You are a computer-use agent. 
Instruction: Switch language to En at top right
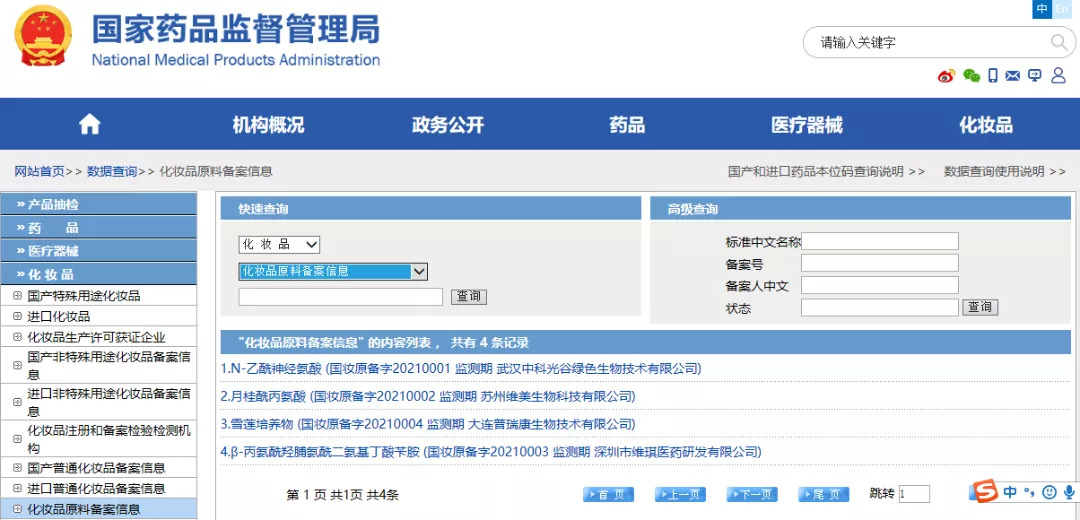coord(1061,8)
